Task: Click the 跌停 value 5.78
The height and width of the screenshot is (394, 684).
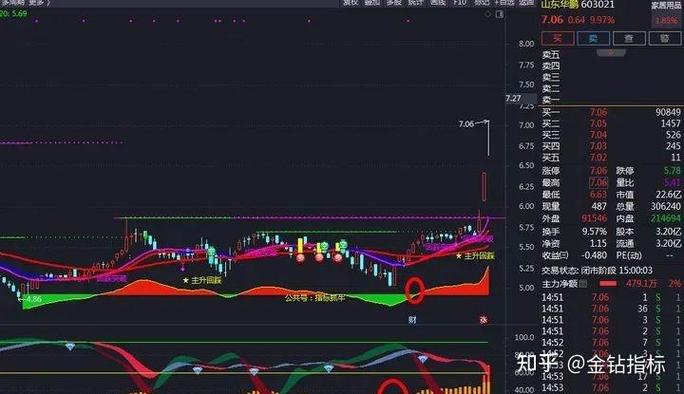Action: coord(672,171)
